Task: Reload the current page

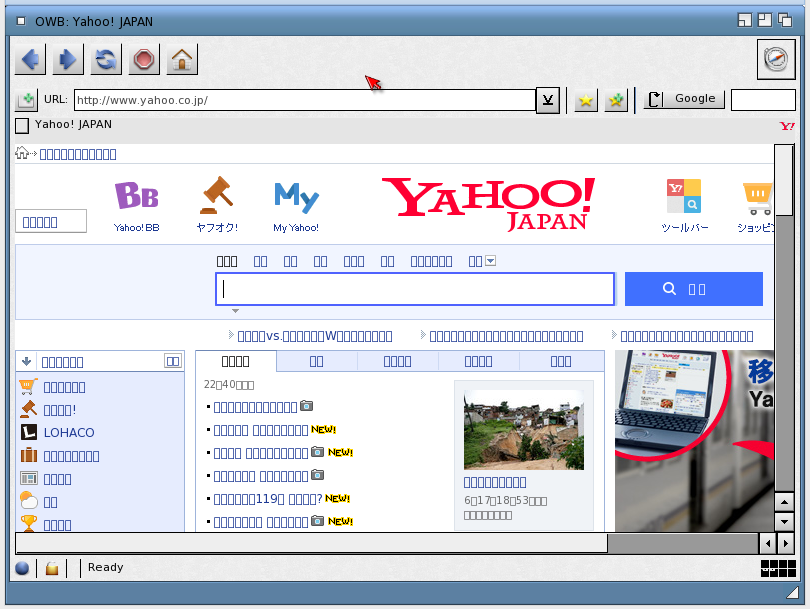Action: point(105,60)
